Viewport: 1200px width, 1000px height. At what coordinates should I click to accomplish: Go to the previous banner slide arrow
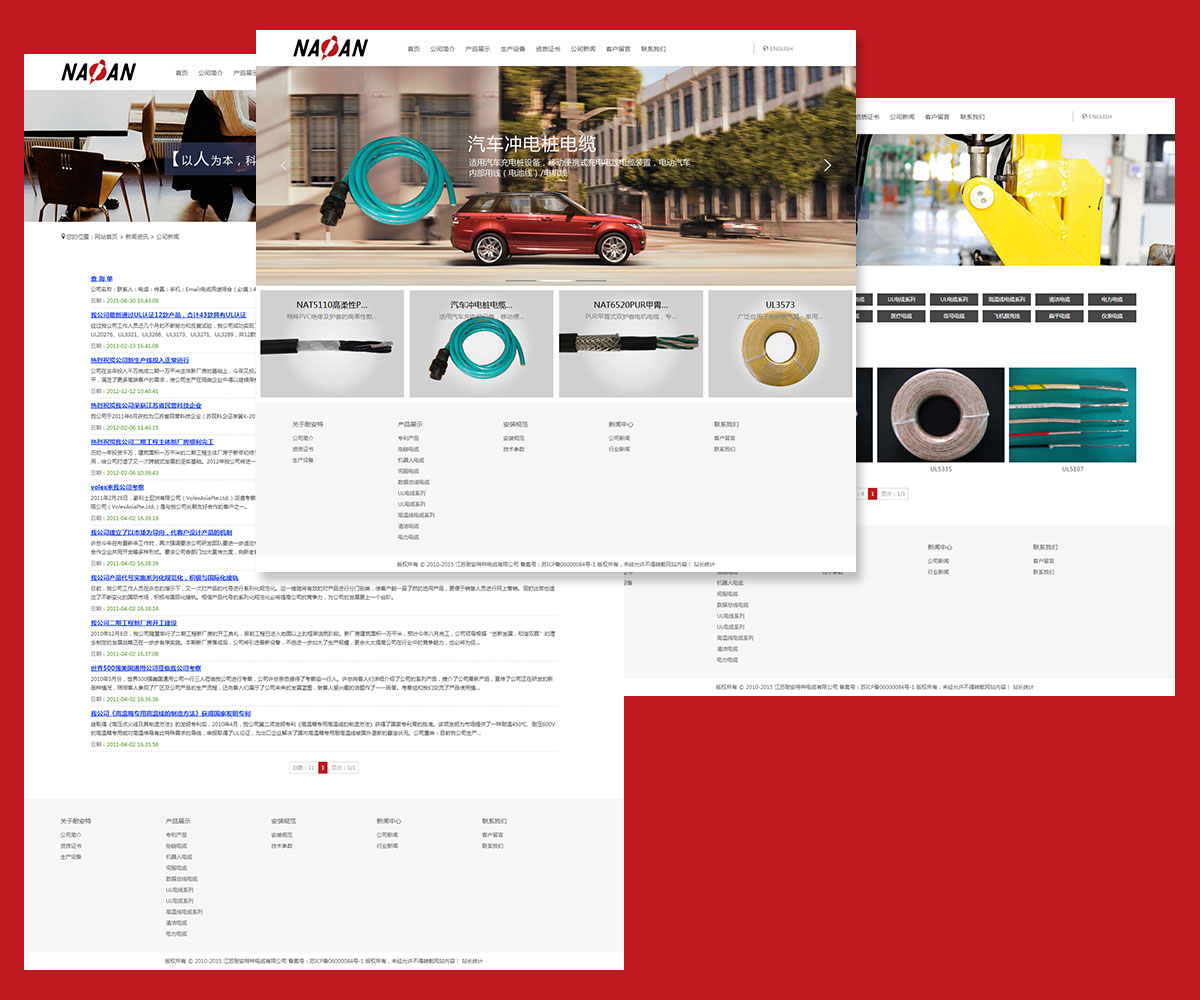(284, 165)
